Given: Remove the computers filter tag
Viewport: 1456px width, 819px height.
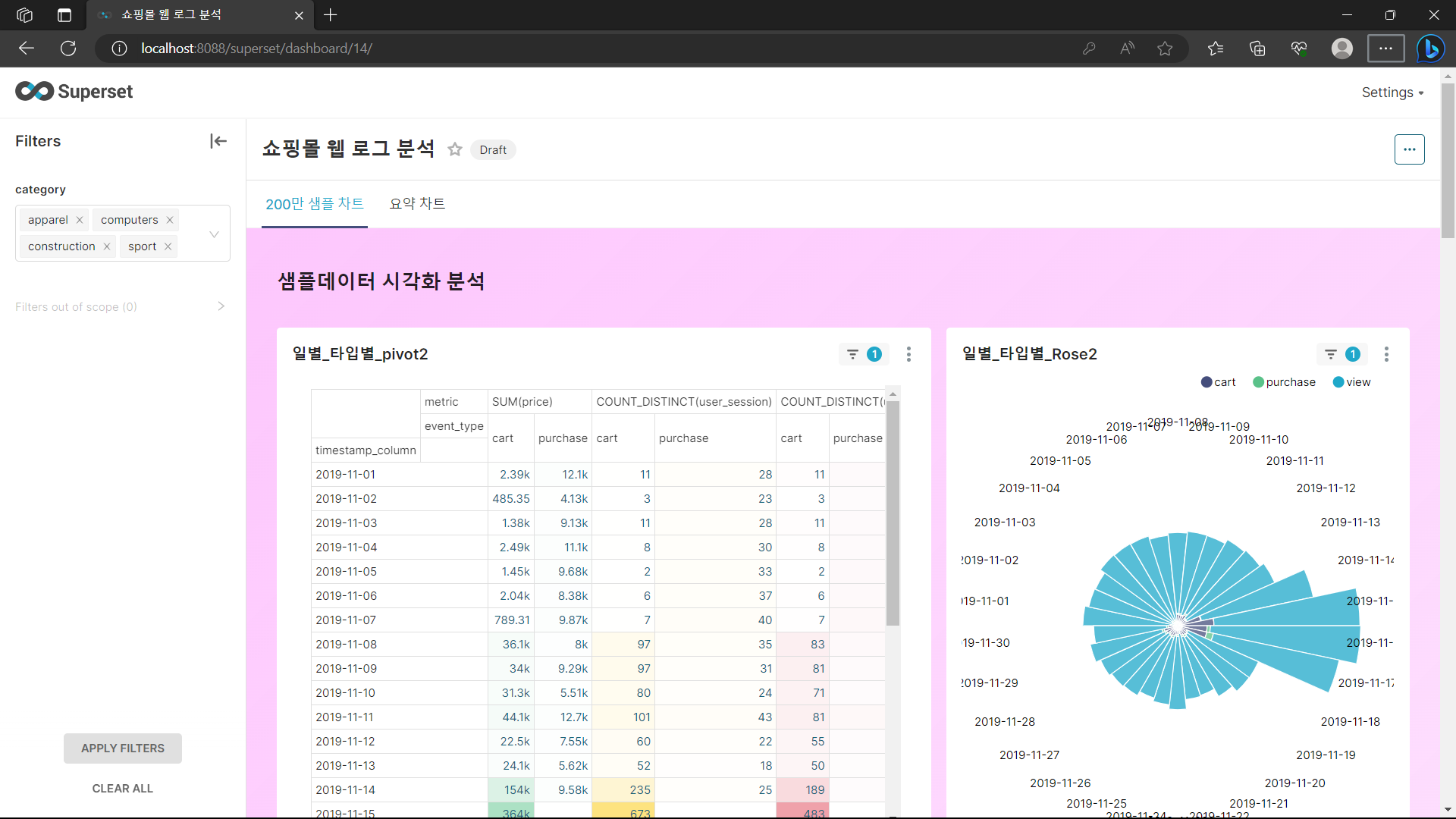Looking at the screenshot, I should coord(170,220).
